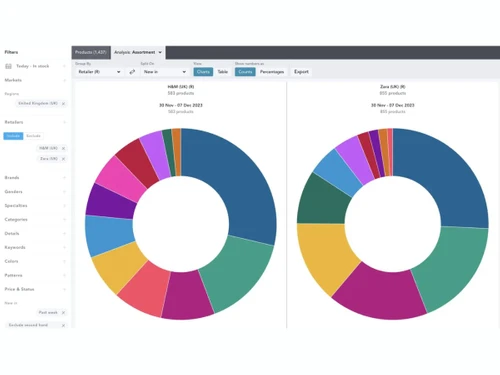Open the Split On New in dropdown

tap(164, 72)
